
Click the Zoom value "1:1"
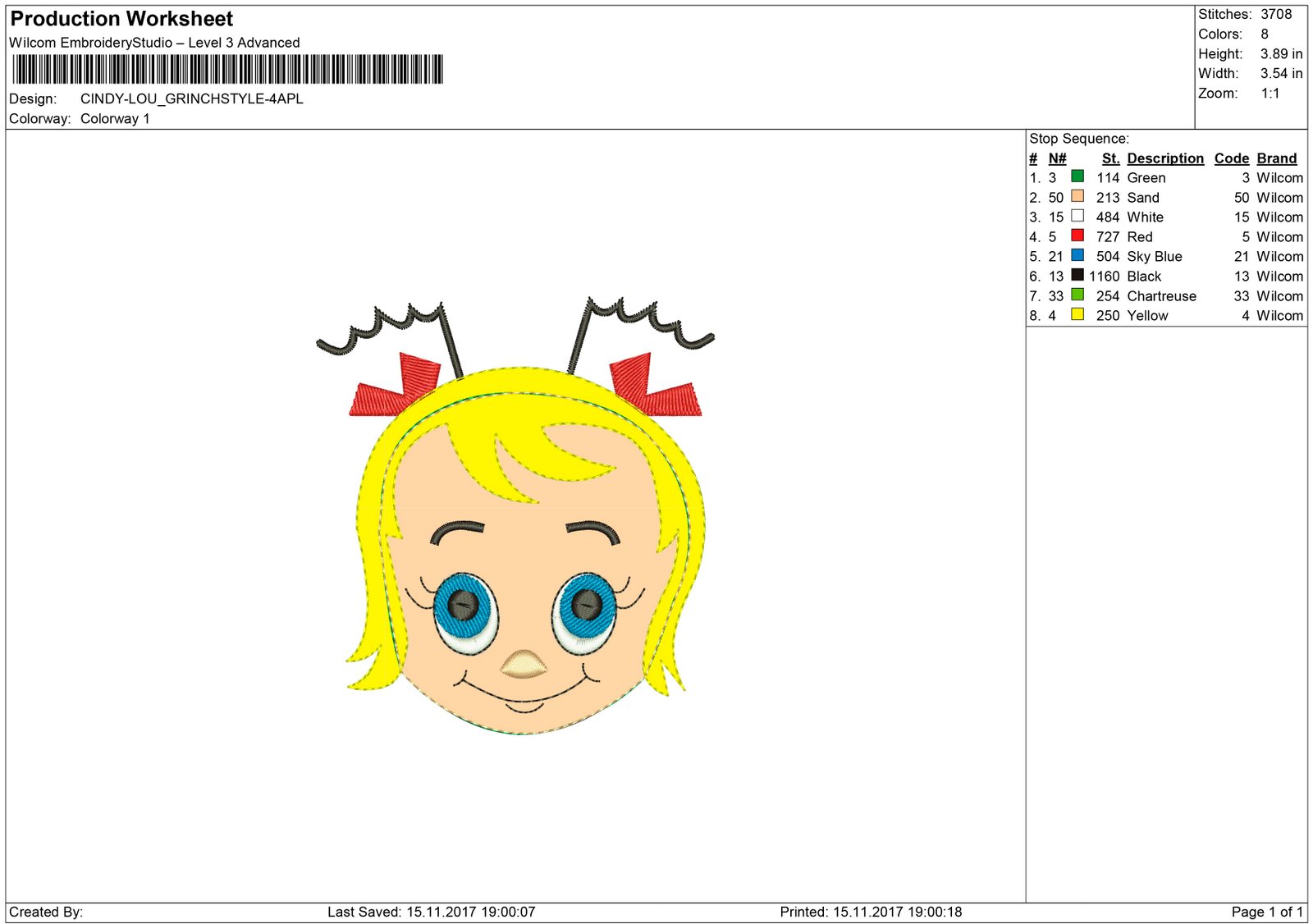[x=1270, y=94]
